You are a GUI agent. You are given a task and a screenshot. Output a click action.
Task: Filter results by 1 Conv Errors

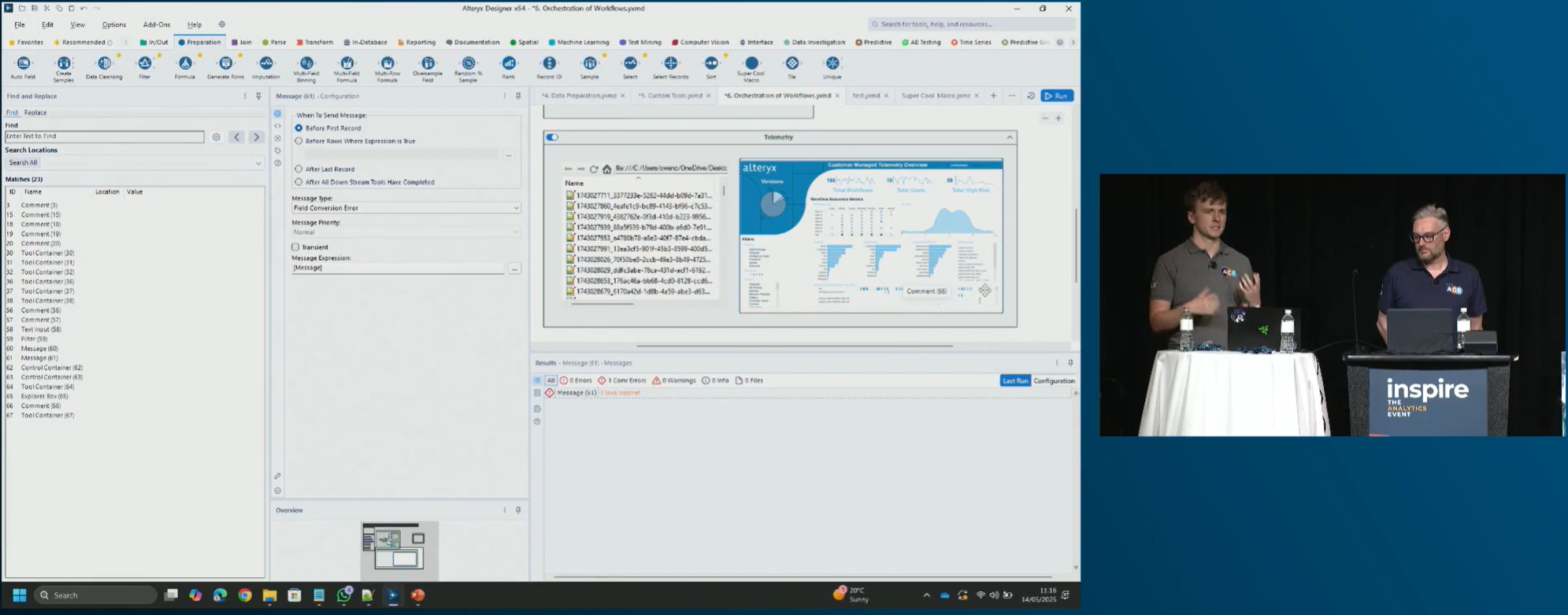[x=621, y=380]
